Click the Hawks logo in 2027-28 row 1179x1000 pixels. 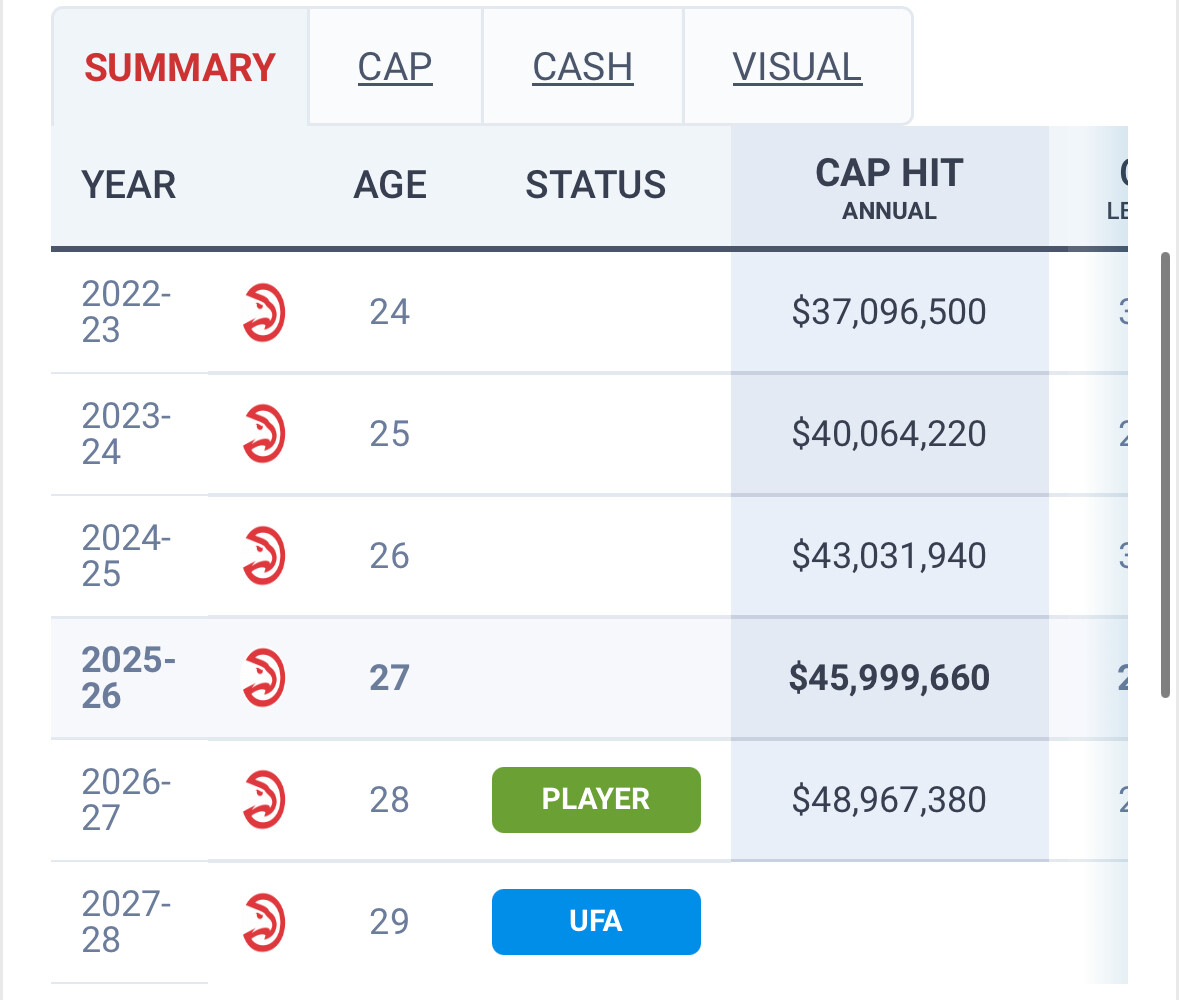(264, 922)
